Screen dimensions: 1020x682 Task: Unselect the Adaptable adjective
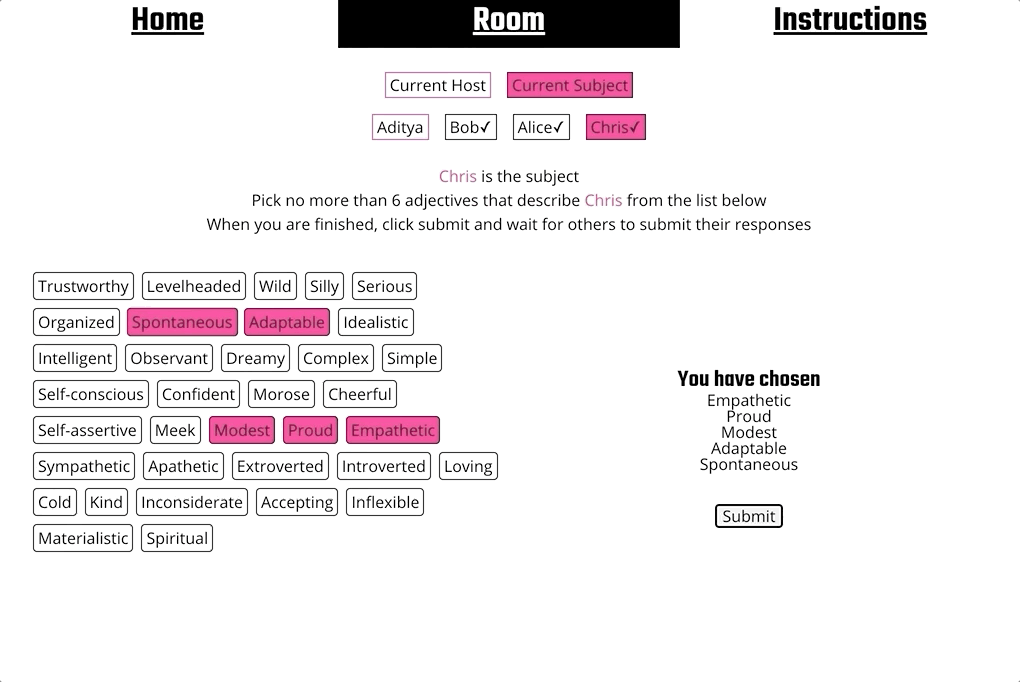[x=287, y=322]
